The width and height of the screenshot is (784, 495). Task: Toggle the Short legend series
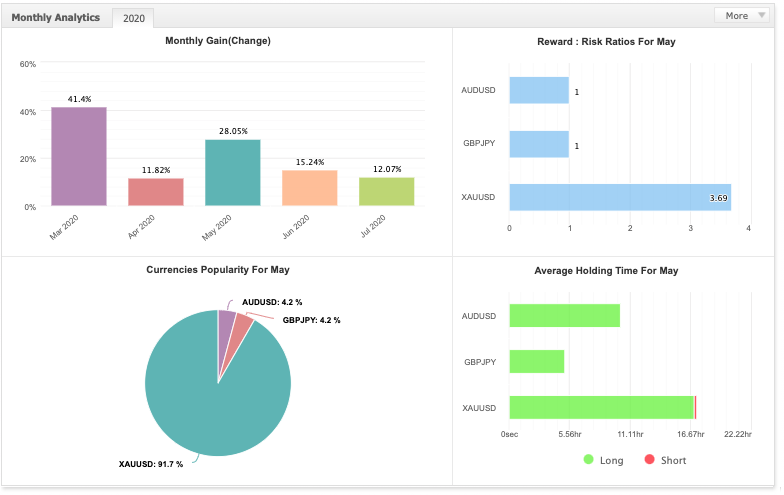tap(666, 460)
